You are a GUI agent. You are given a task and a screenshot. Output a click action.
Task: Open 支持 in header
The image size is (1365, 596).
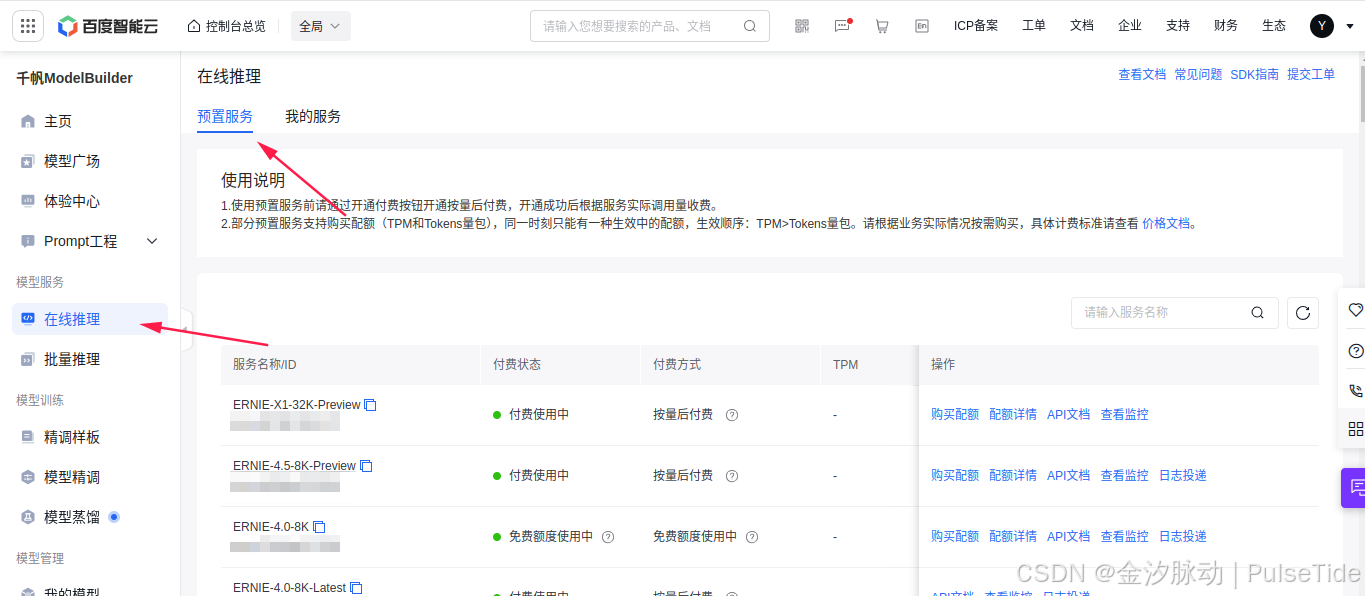click(x=1178, y=26)
